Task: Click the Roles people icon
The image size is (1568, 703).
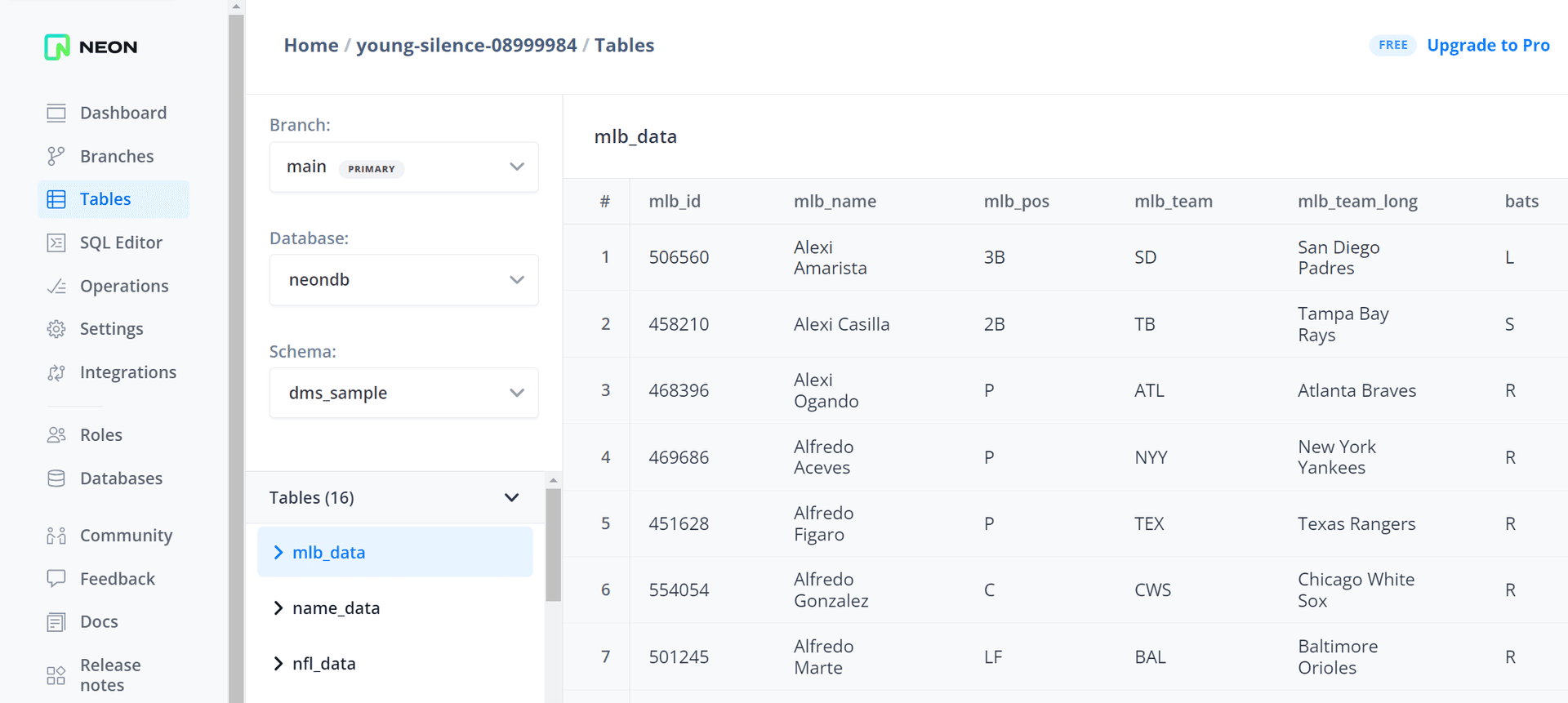Action: click(56, 435)
